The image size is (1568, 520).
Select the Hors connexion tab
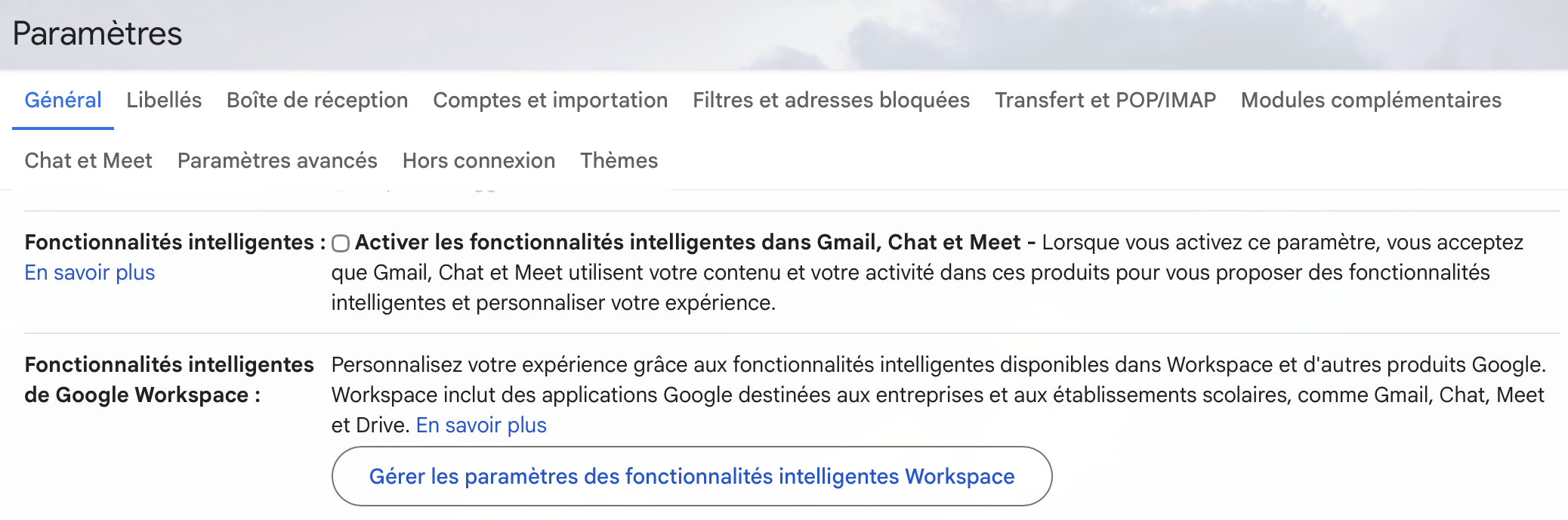(x=479, y=160)
